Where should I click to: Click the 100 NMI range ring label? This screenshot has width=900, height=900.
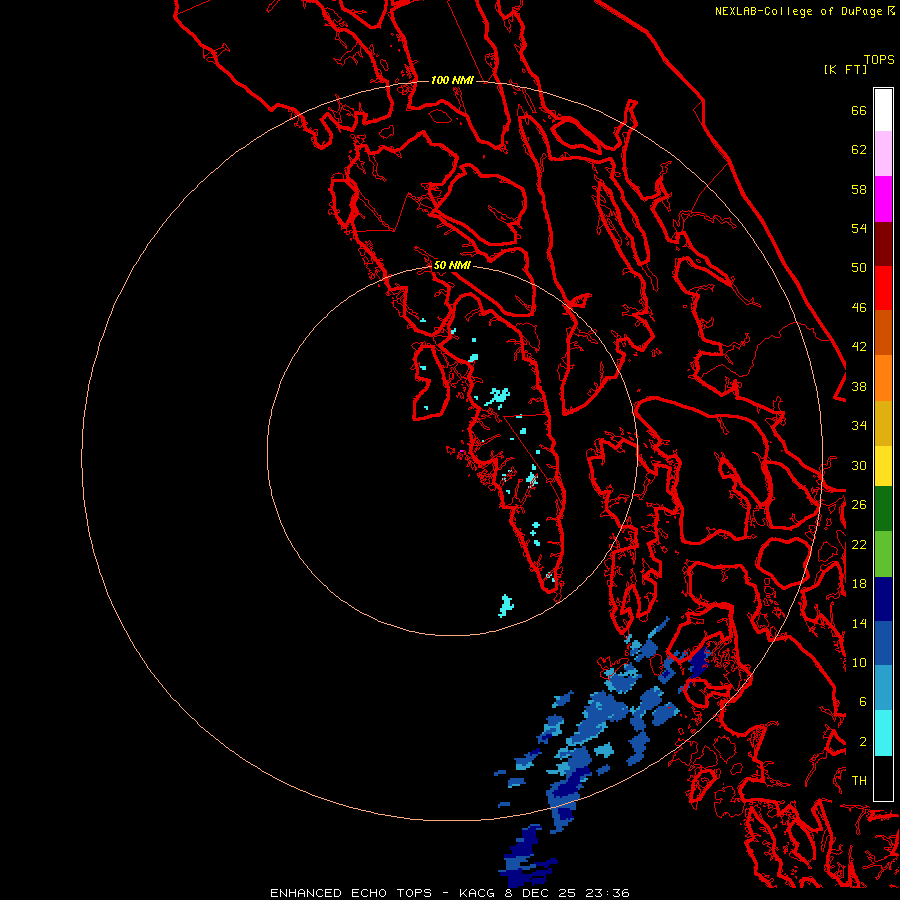(x=452, y=80)
